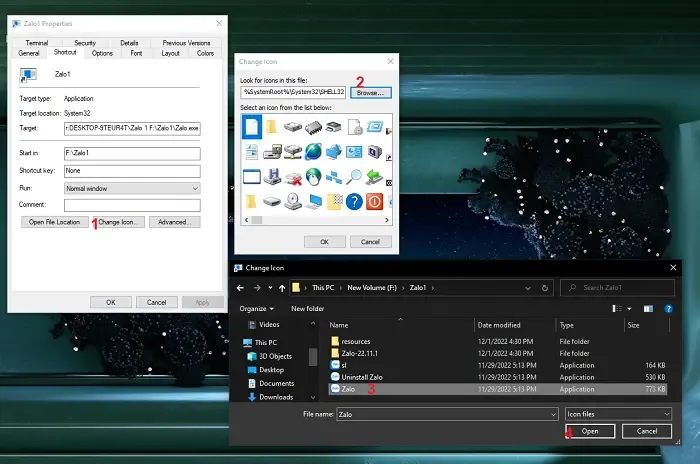700x464 pixels.
Task: Toggle the preview pane icon
Action: click(x=650, y=308)
